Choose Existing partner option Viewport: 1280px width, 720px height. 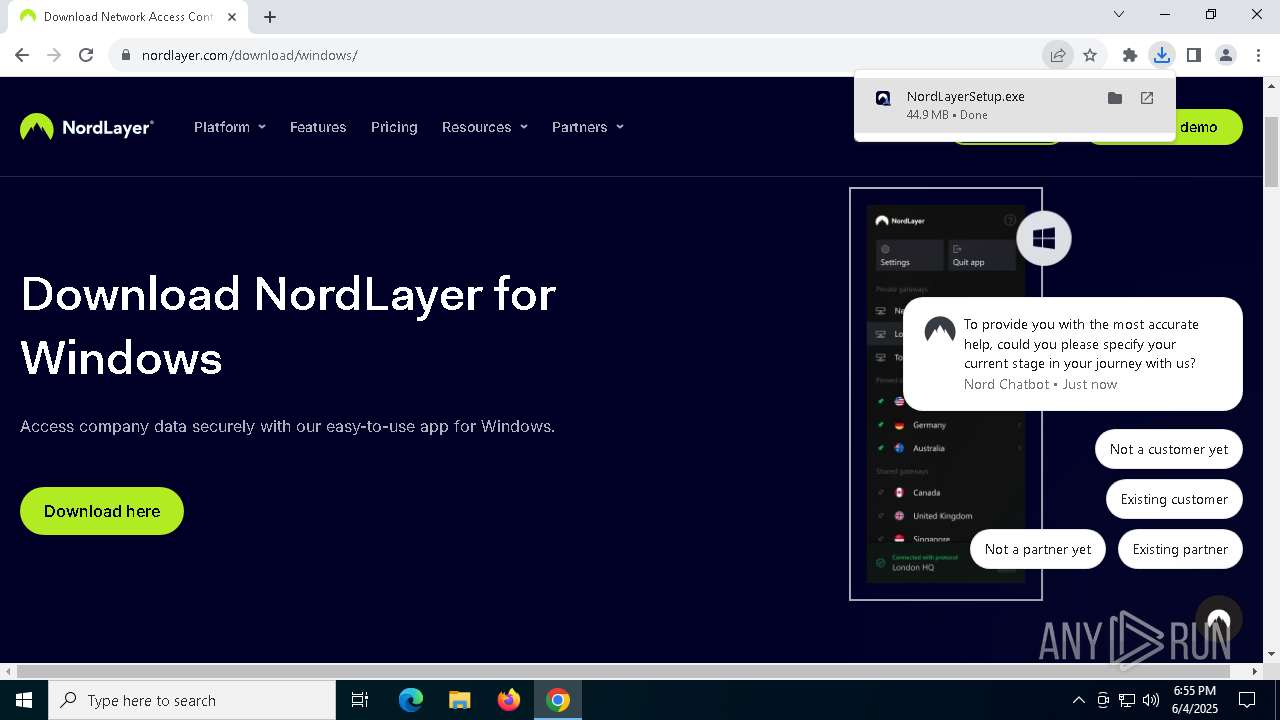pyautogui.click(x=1180, y=549)
